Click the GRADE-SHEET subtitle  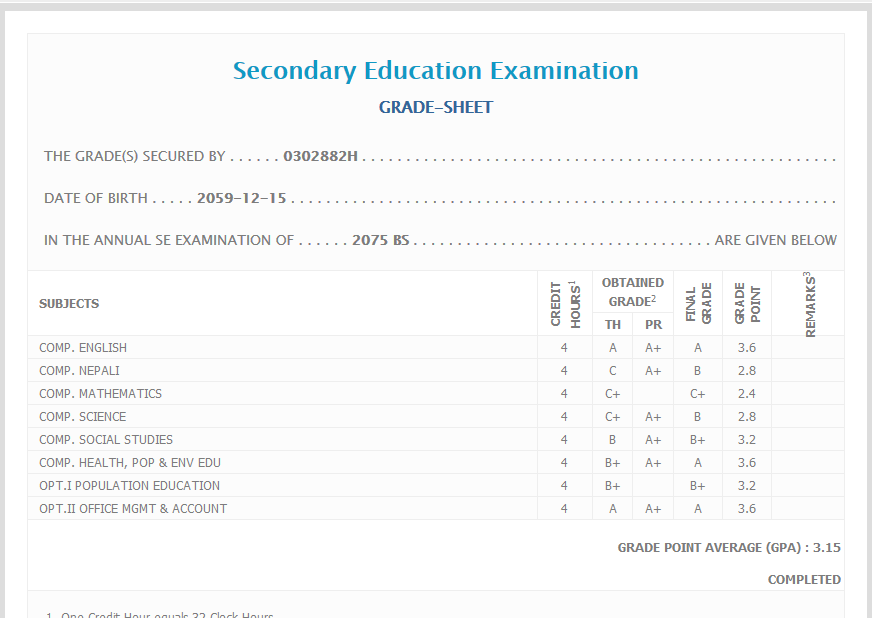click(x=435, y=108)
